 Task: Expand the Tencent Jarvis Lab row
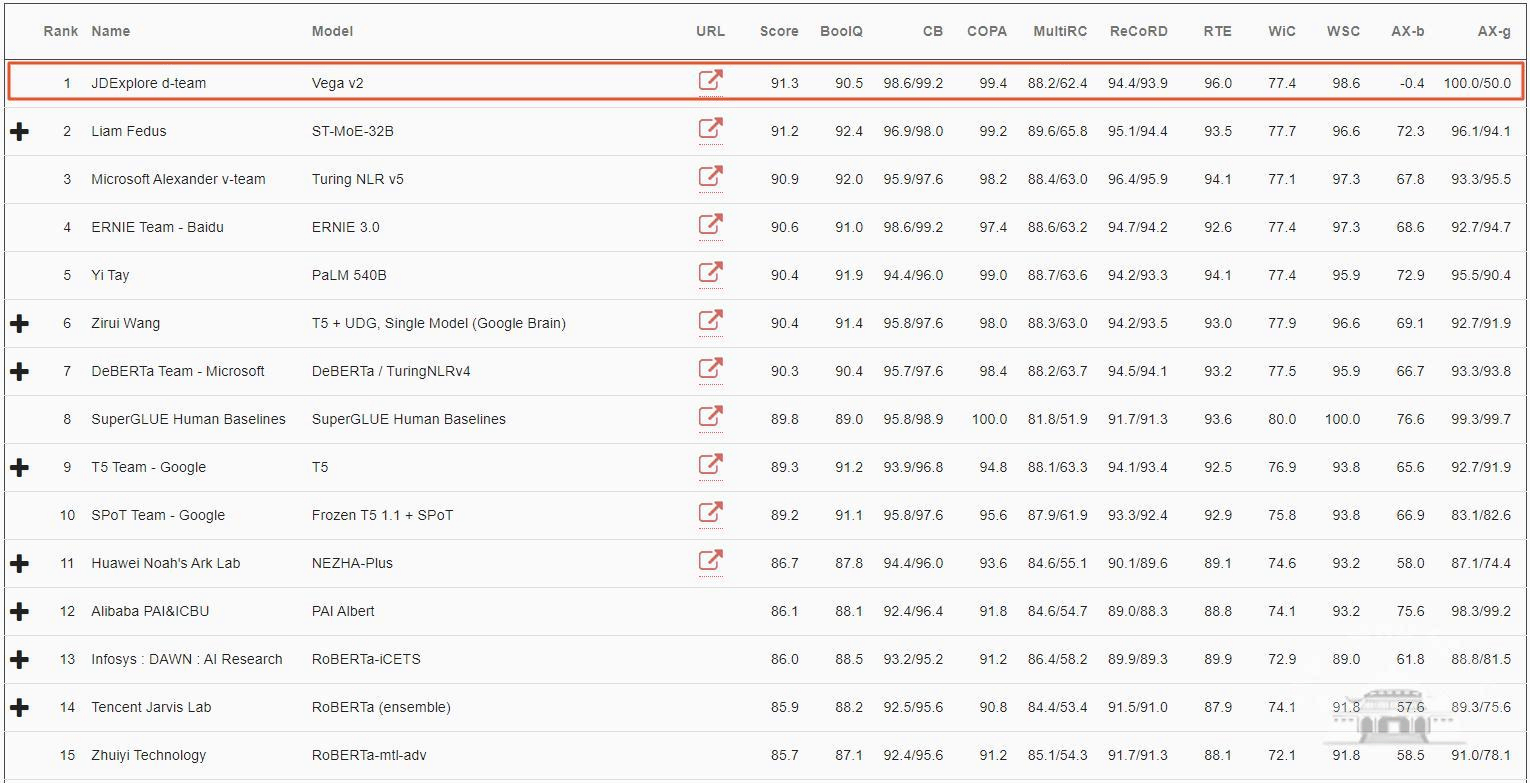19,707
